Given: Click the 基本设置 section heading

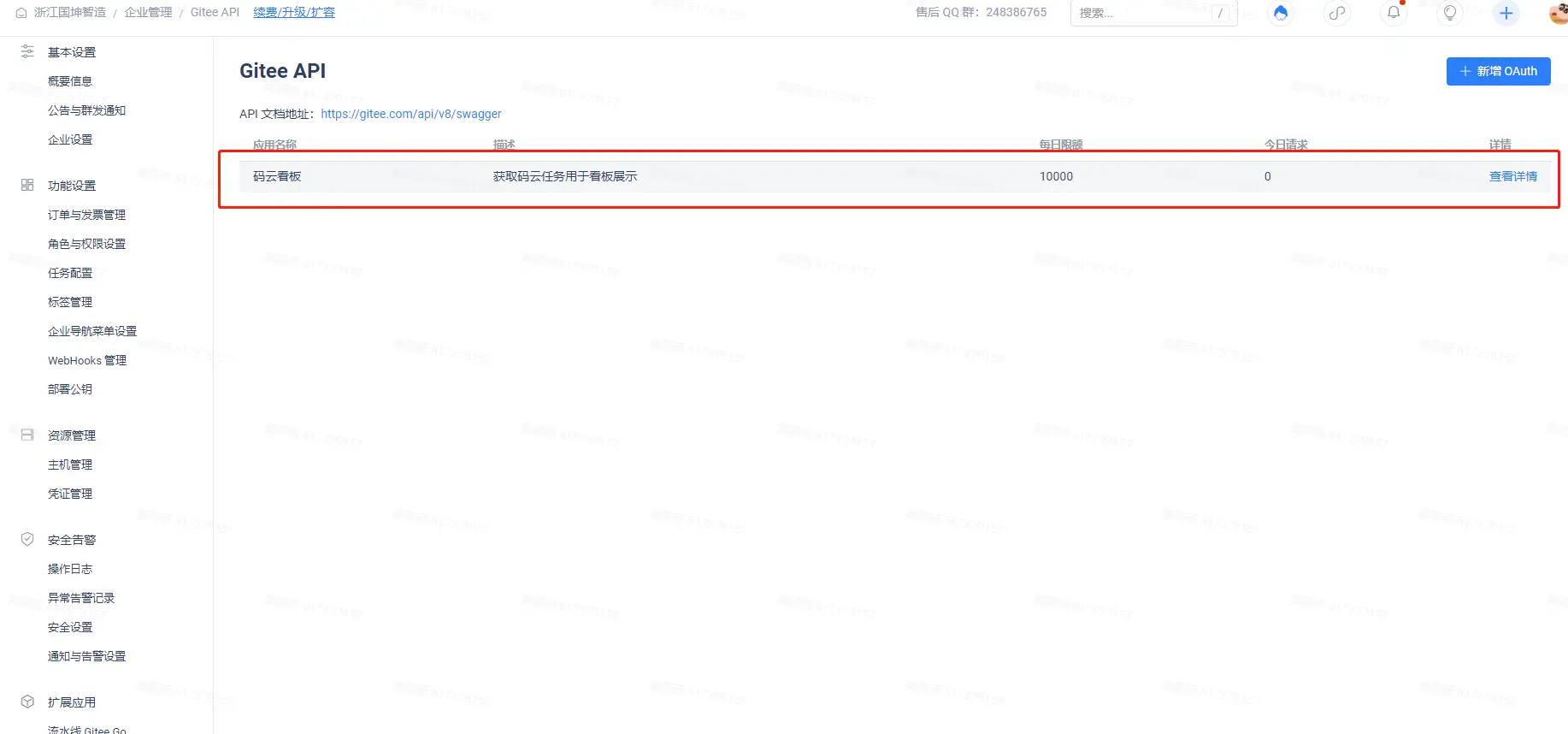Looking at the screenshot, I should click(72, 52).
